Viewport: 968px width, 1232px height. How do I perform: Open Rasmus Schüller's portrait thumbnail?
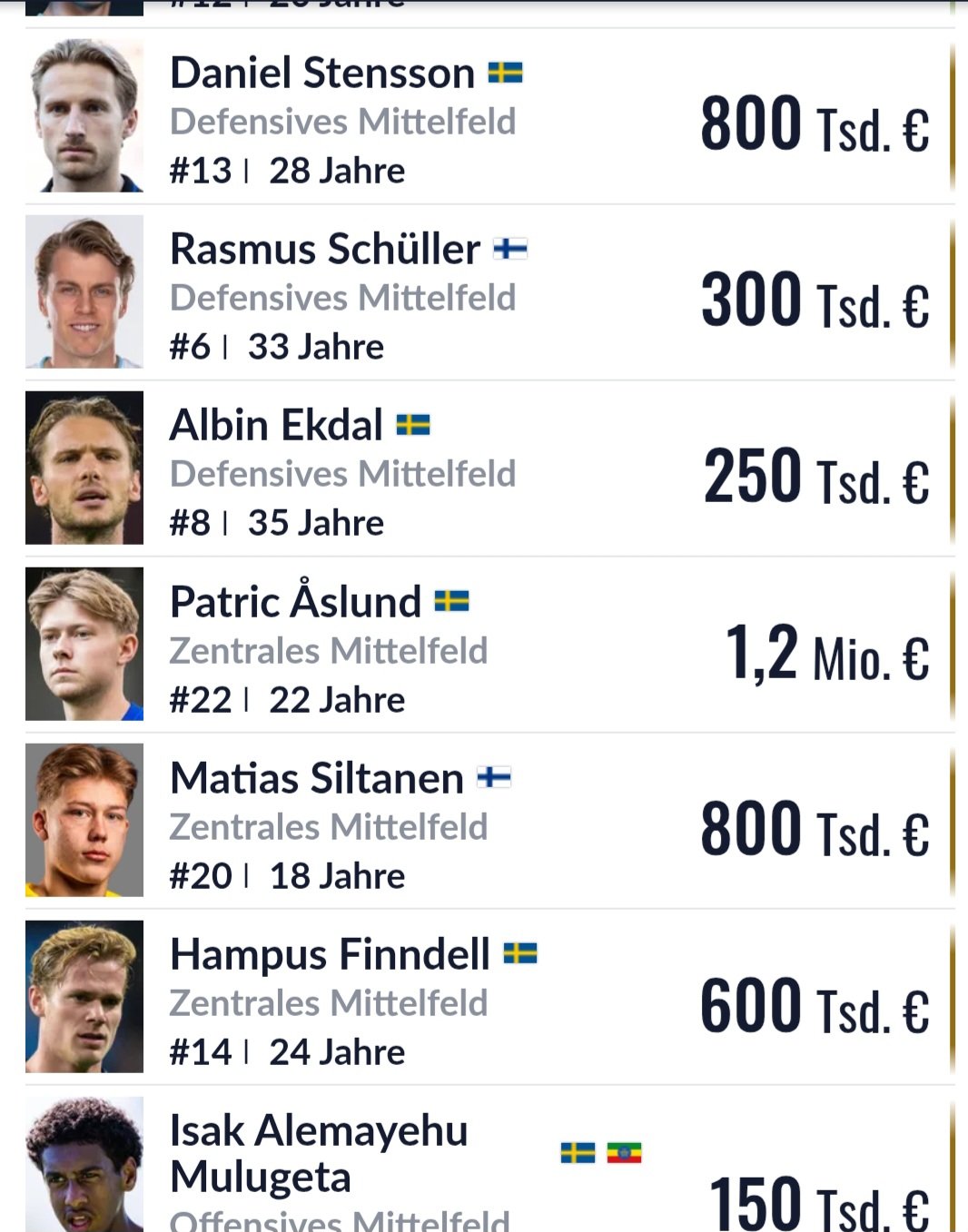coord(84,291)
